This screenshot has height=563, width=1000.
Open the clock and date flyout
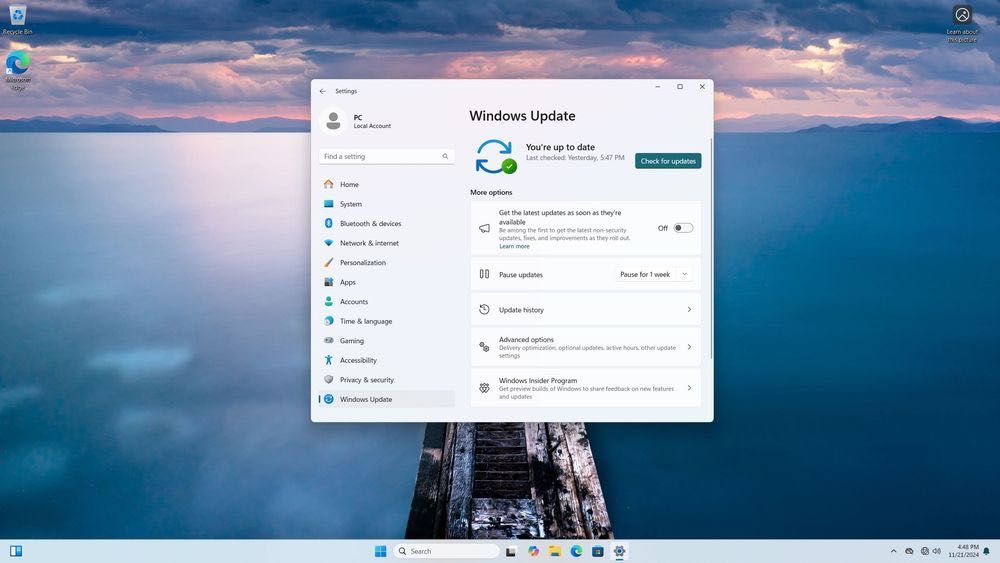click(x=964, y=551)
